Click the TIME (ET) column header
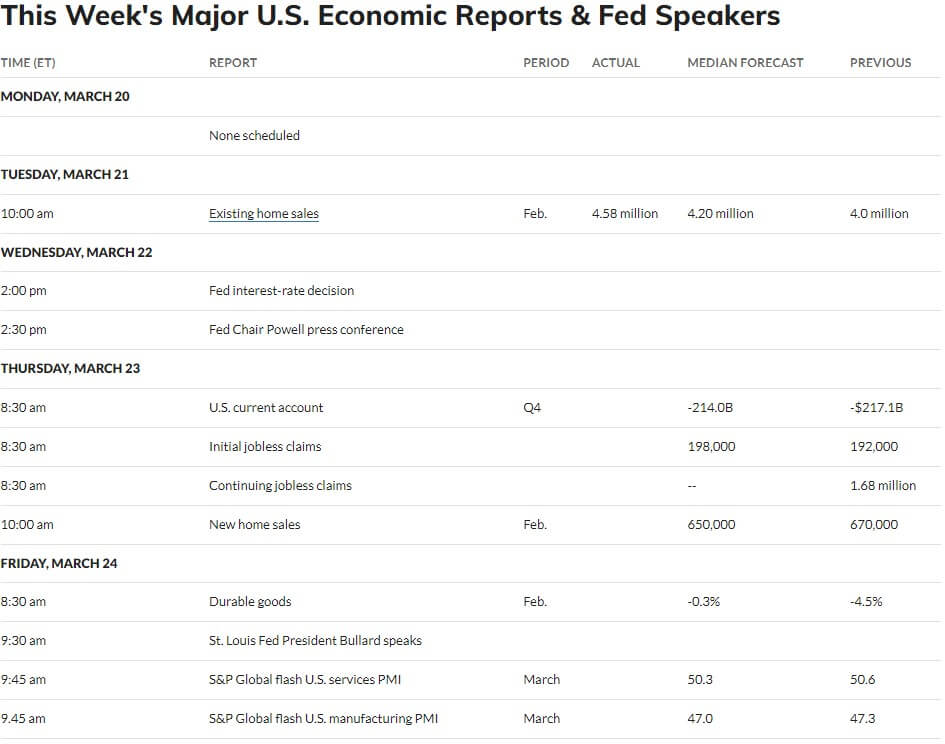 pyautogui.click(x=28, y=63)
